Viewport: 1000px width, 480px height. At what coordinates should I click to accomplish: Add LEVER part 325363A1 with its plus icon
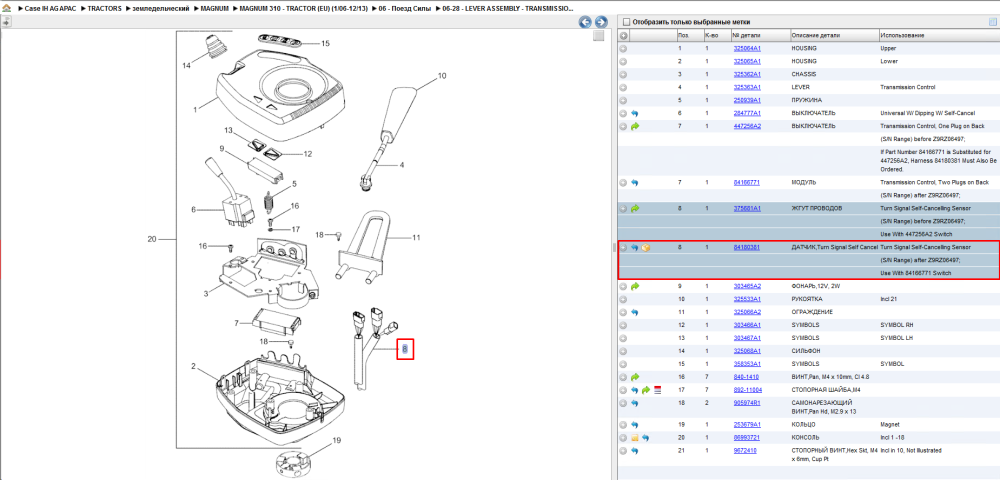[x=624, y=87]
